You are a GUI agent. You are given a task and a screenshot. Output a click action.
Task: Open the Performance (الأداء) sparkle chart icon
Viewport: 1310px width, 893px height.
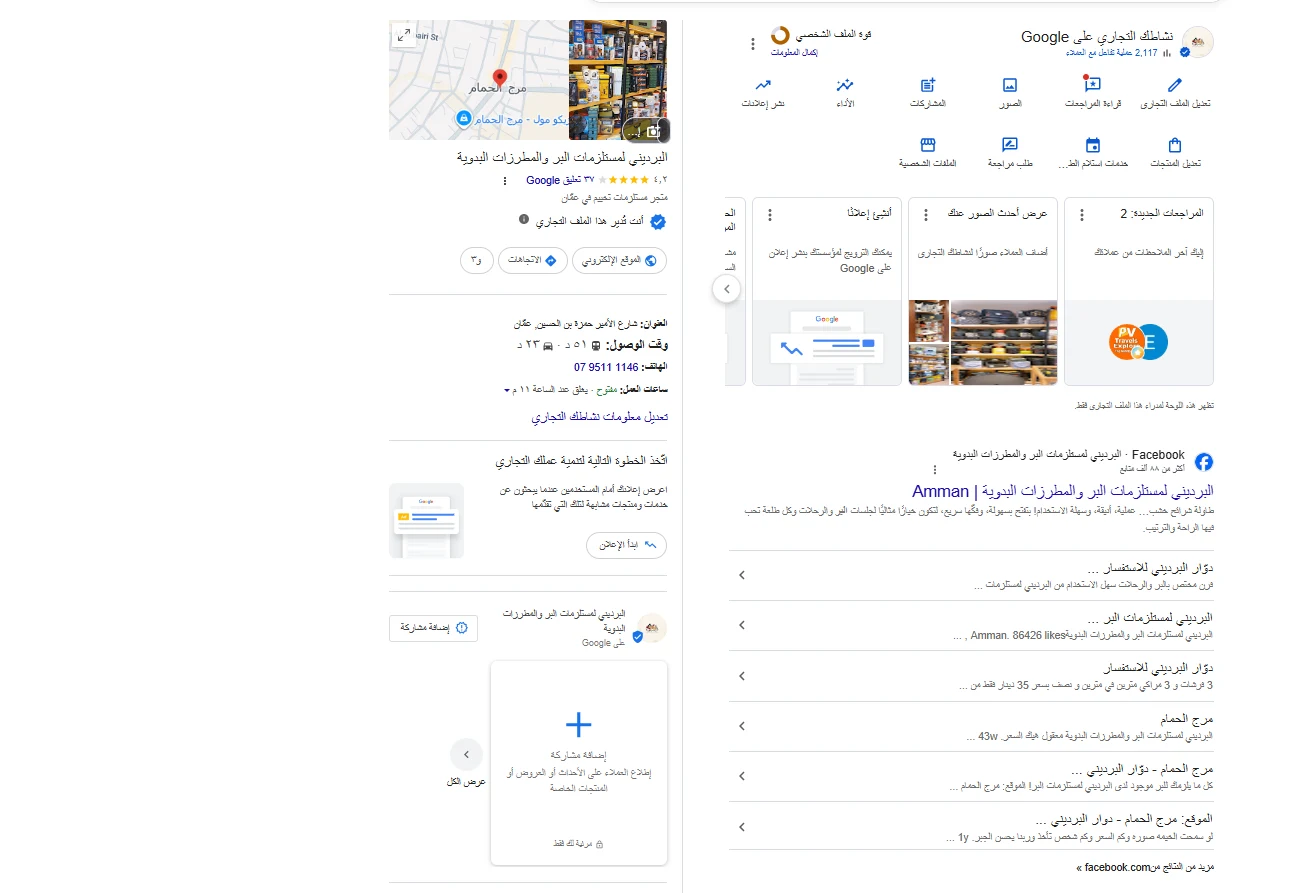pos(845,85)
